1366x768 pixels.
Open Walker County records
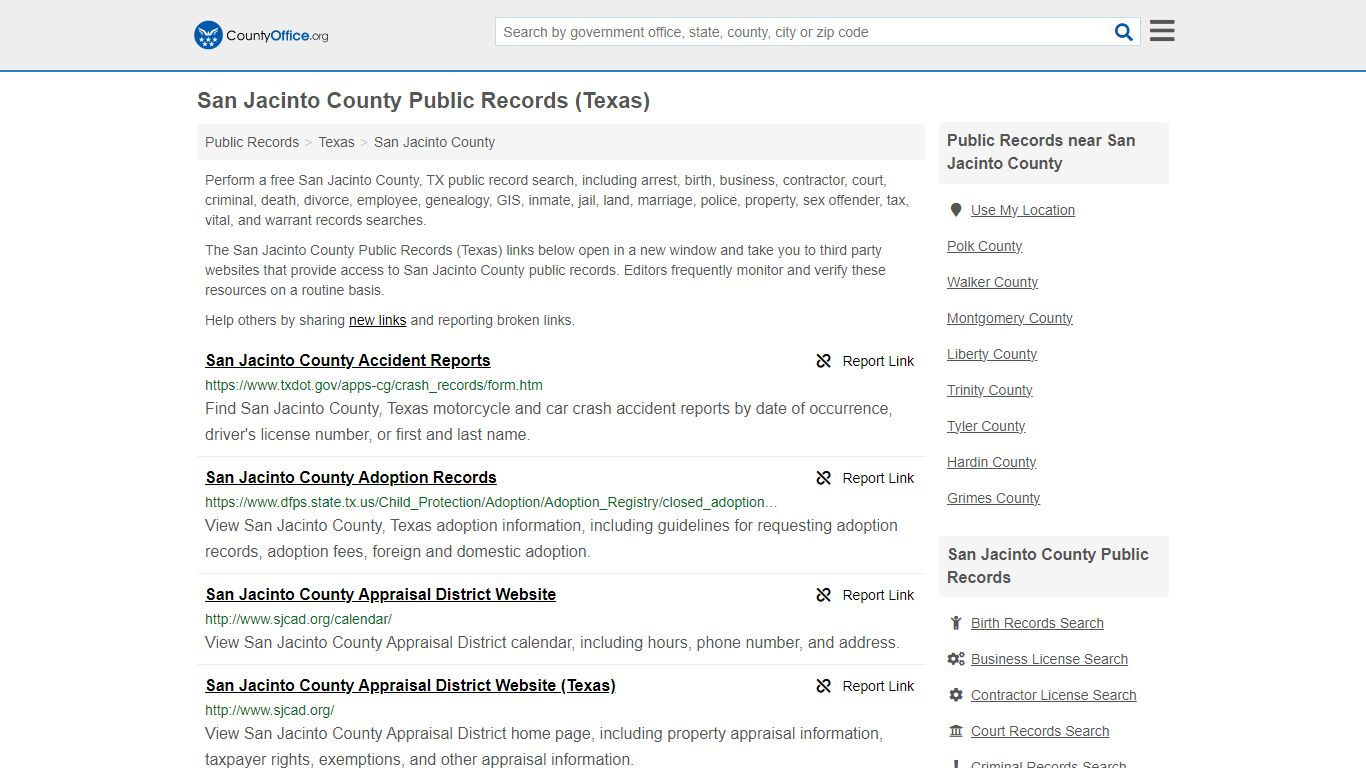coord(993,282)
